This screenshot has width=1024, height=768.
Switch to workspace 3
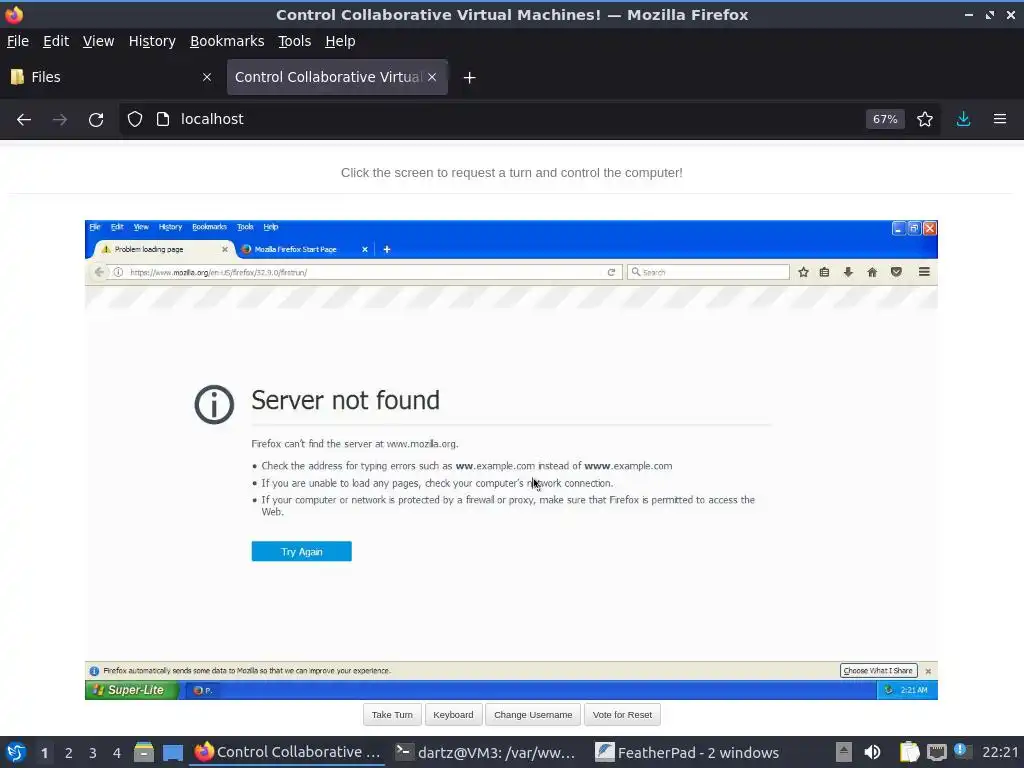click(93, 753)
